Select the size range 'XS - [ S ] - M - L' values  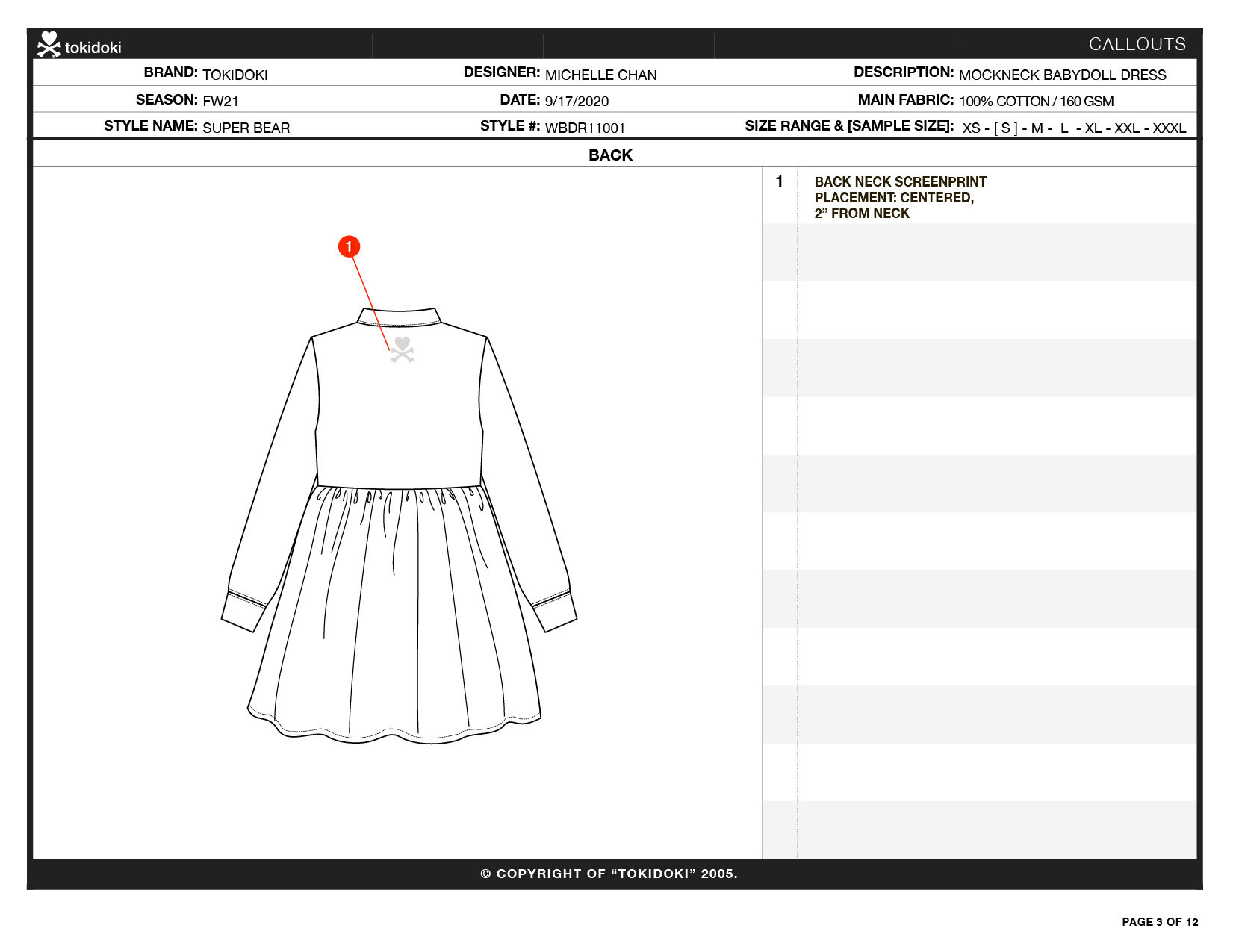(1074, 128)
